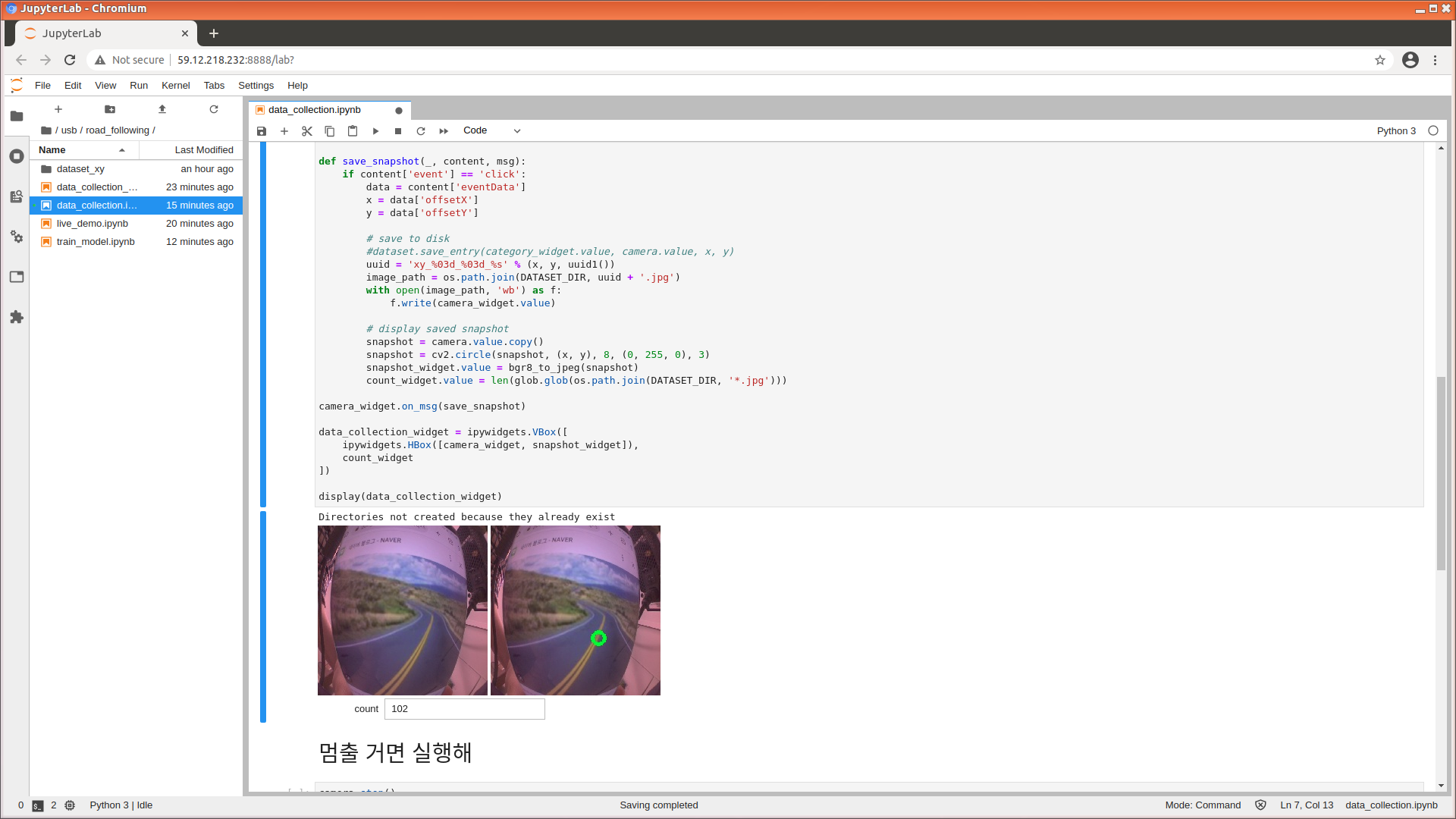Open train_model.ipynb in the file browser
The width and height of the screenshot is (1456, 819).
tap(96, 242)
